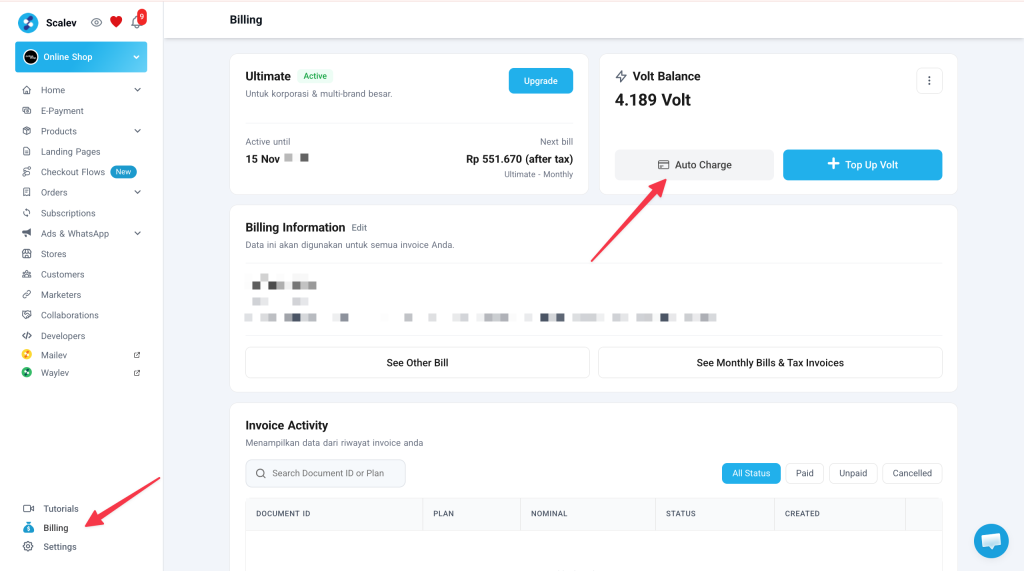Expand the Home menu chevron

coord(137,90)
